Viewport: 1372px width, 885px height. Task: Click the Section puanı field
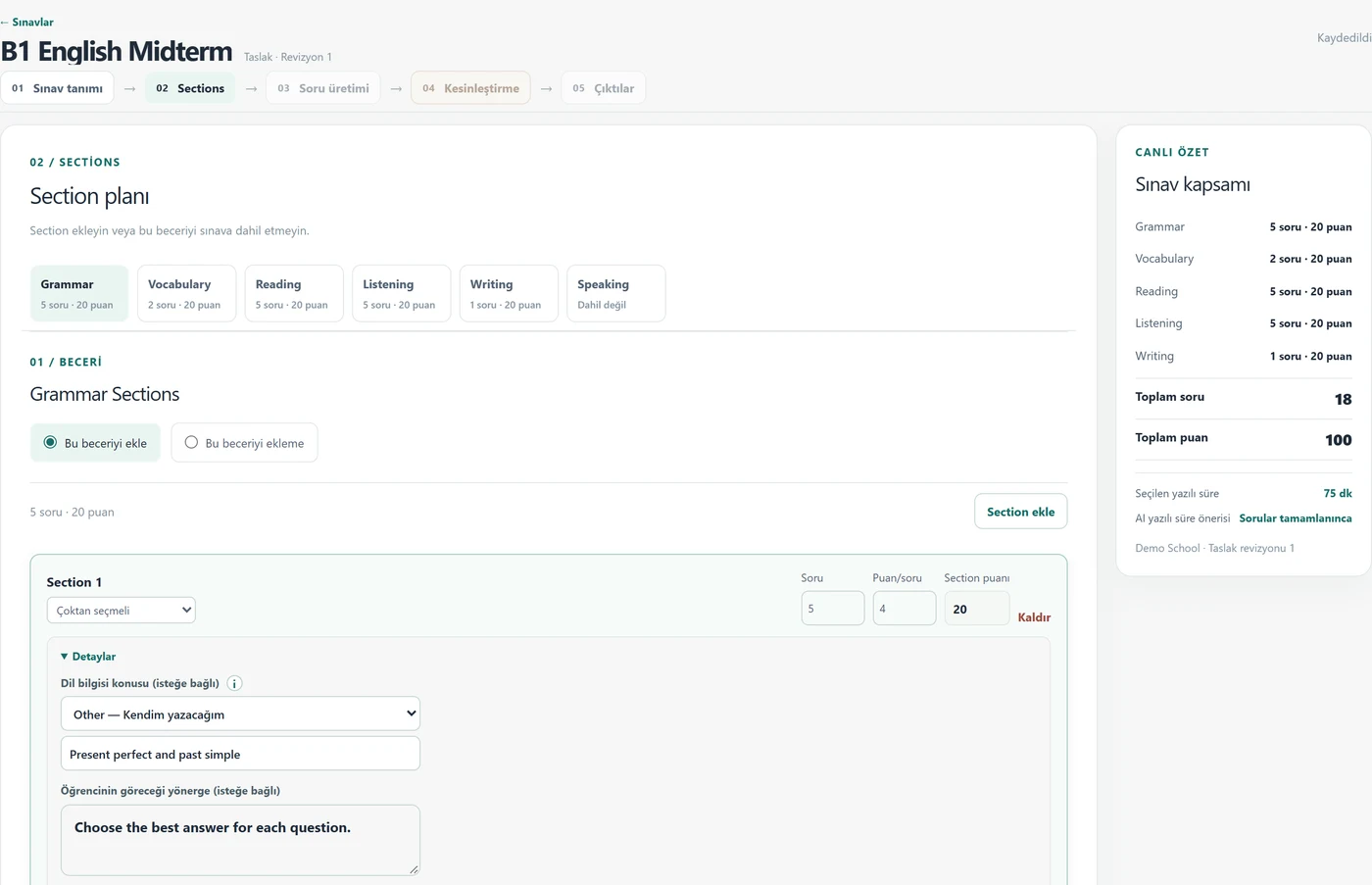(x=976, y=609)
